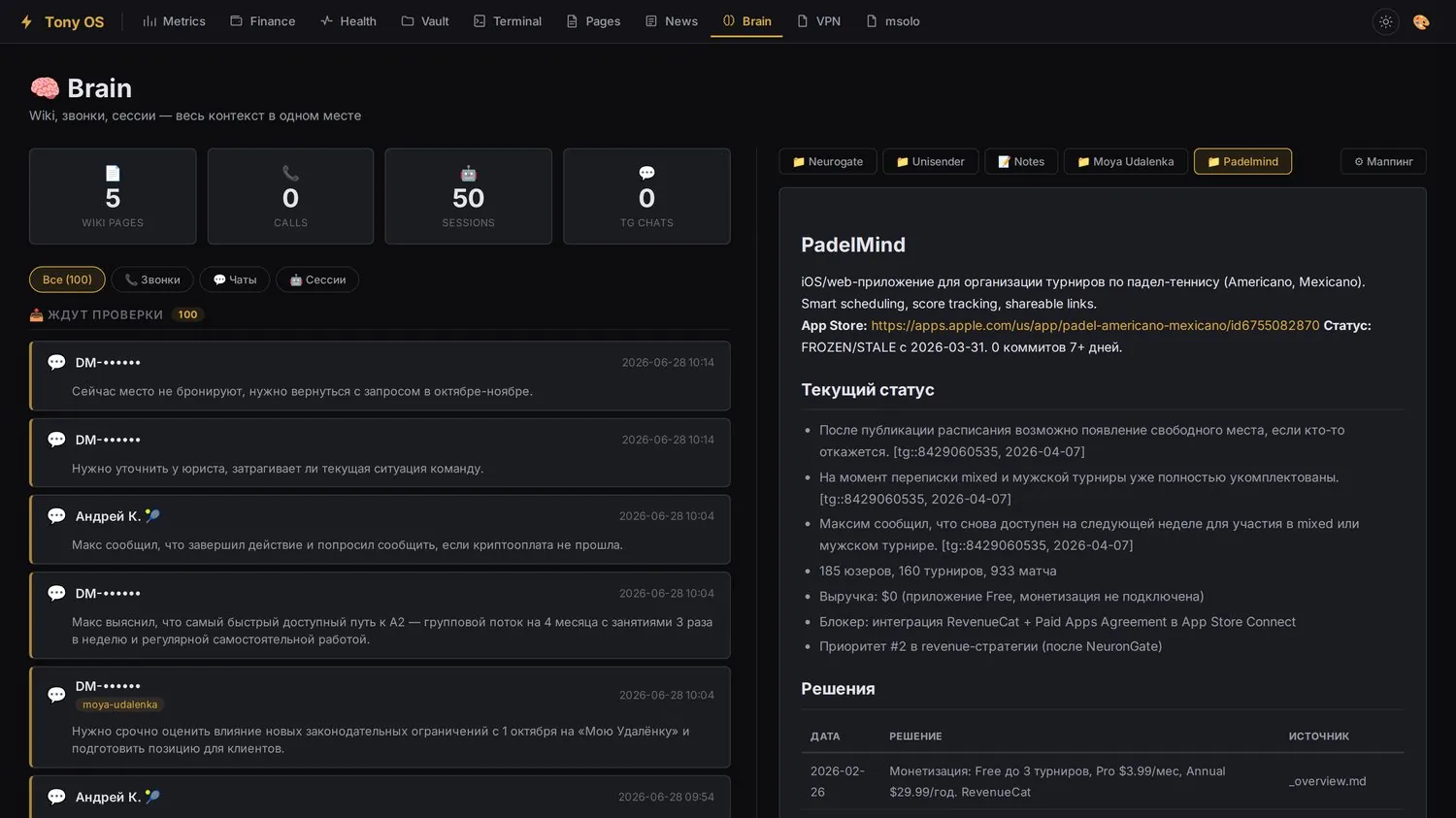The width and height of the screenshot is (1456, 818).
Task: Open the PadelMind App Store link
Action: click(x=1095, y=325)
